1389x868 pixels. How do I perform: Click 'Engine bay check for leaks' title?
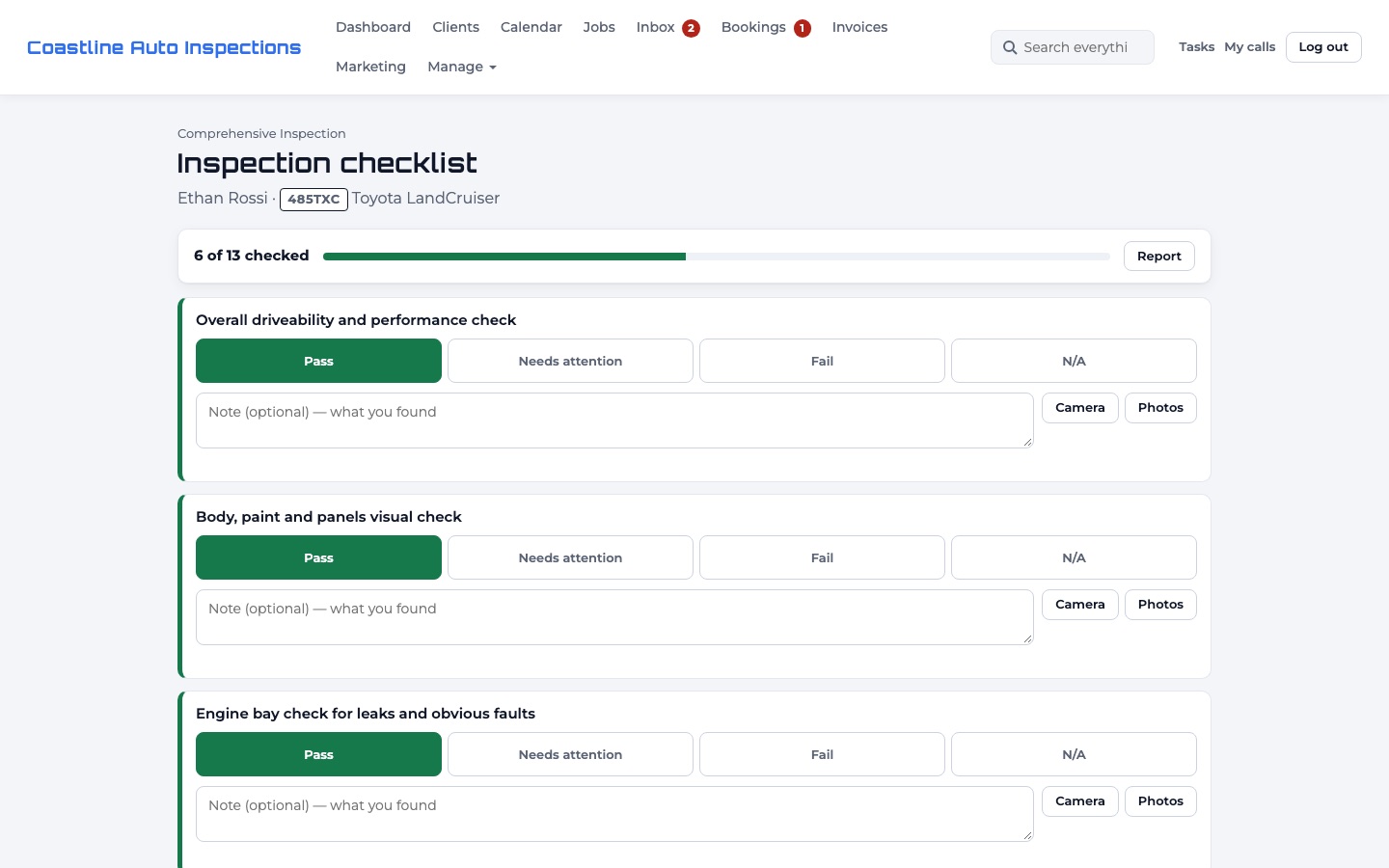point(366,714)
